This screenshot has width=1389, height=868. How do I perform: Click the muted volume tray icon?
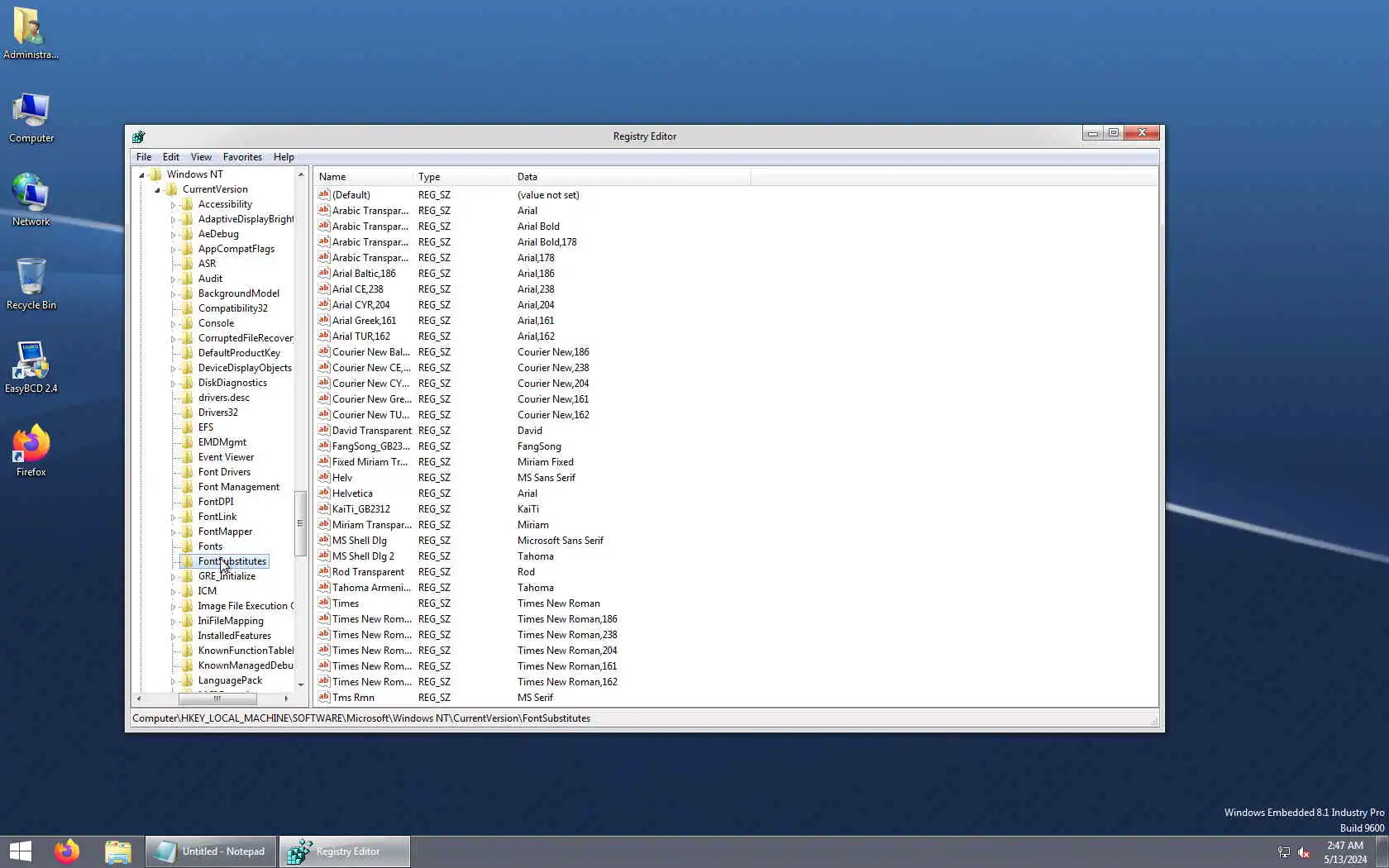pyautogui.click(x=1304, y=852)
